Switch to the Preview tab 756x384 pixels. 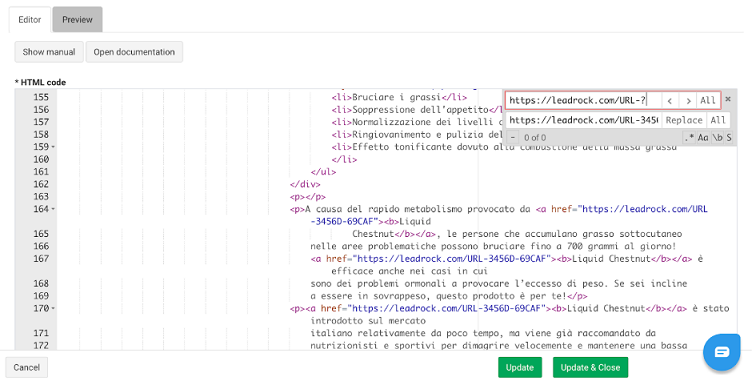coord(77,20)
